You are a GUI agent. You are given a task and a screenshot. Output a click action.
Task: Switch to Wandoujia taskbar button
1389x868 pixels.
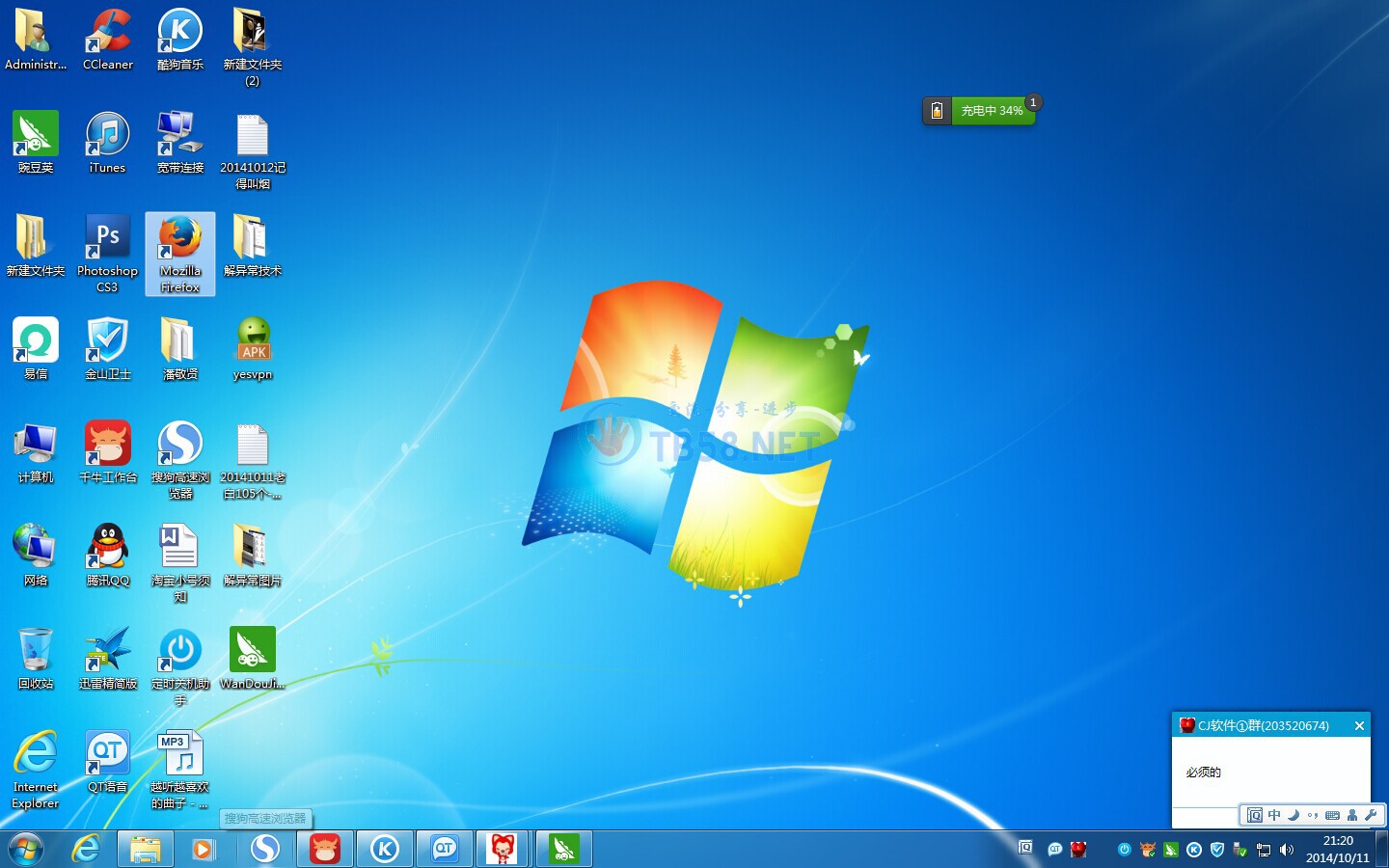pyautogui.click(x=564, y=850)
